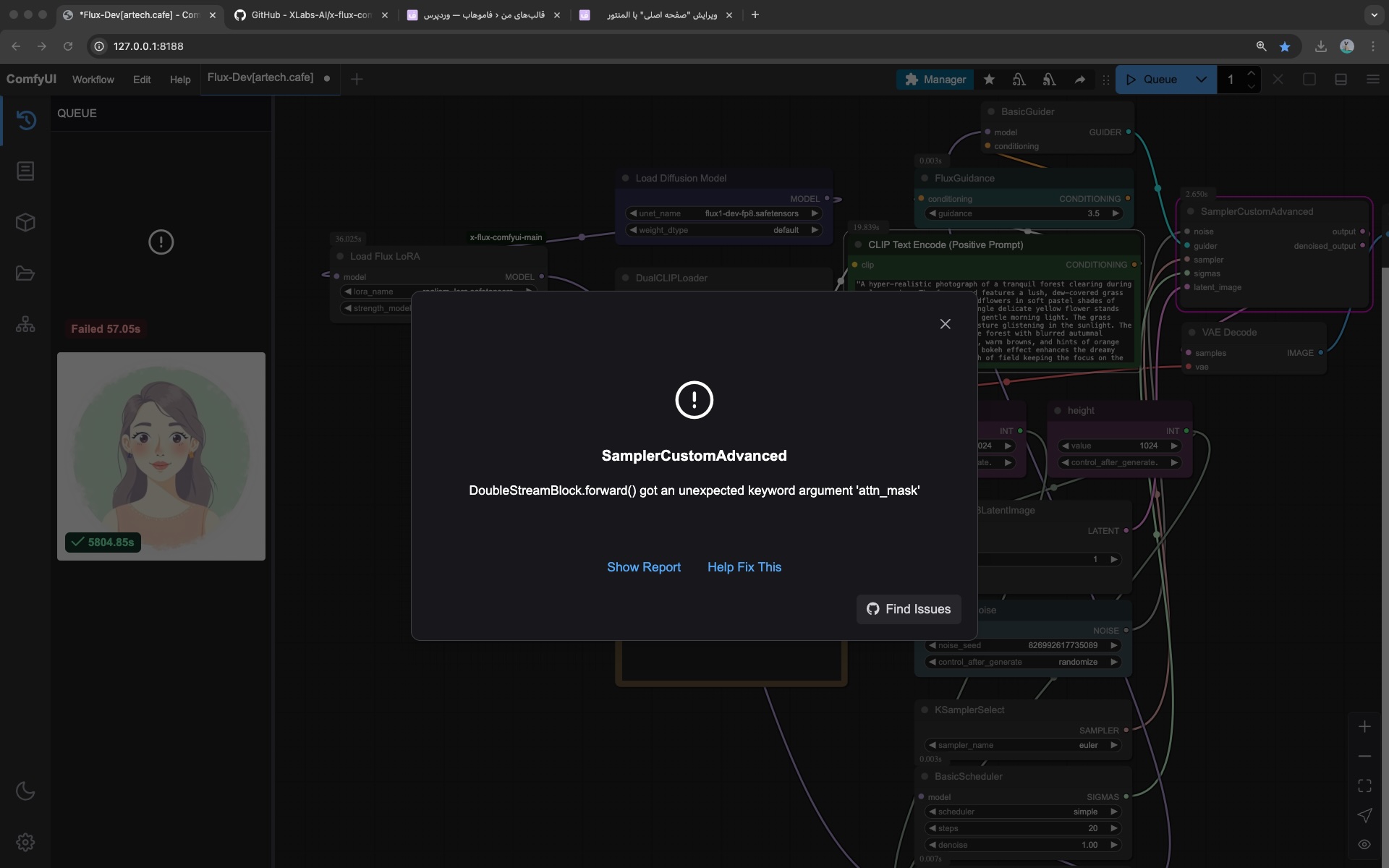Viewport: 1389px width, 868px height.
Task: Close the SamplerCustomAdvanced error dialog
Action: click(945, 324)
